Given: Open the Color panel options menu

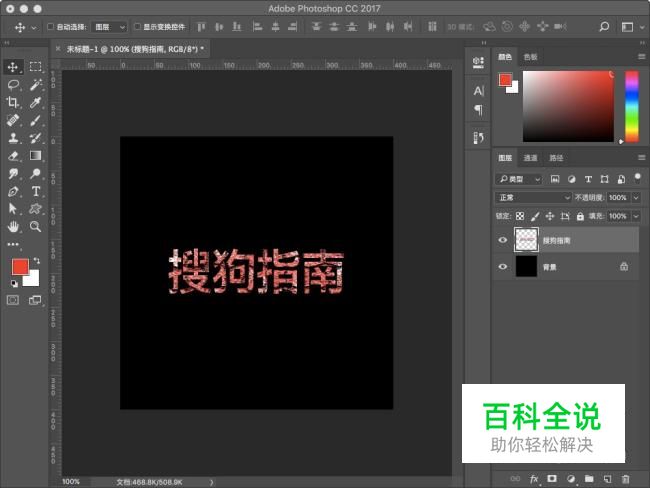Looking at the screenshot, I should point(641,56).
